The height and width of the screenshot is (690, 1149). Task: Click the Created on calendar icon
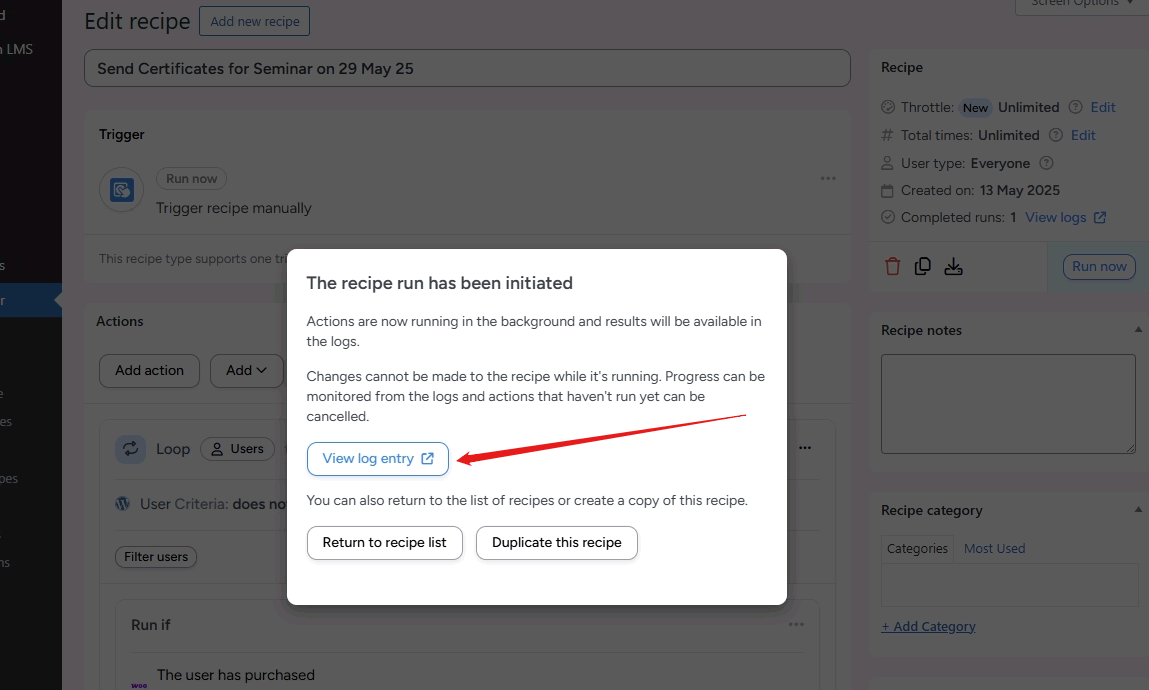pyautogui.click(x=887, y=190)
